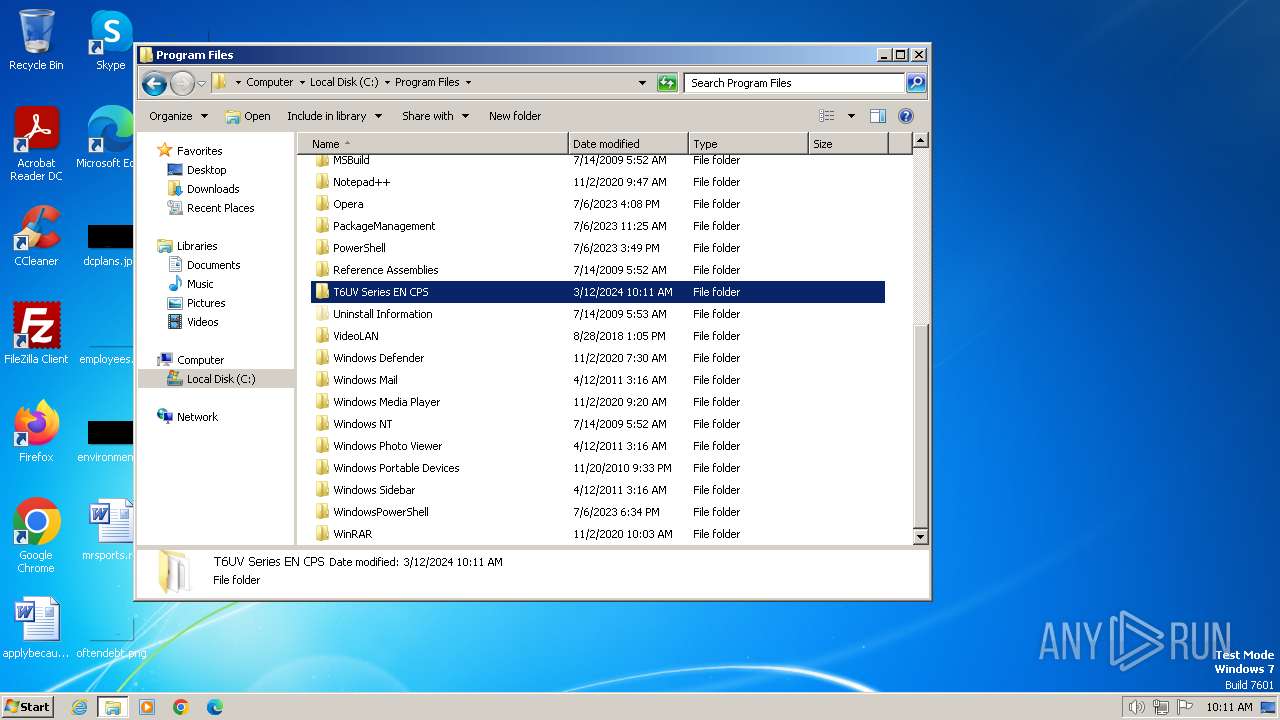
Task: Select the FileZilla Client desktop icon
Action: click(36, 333)
